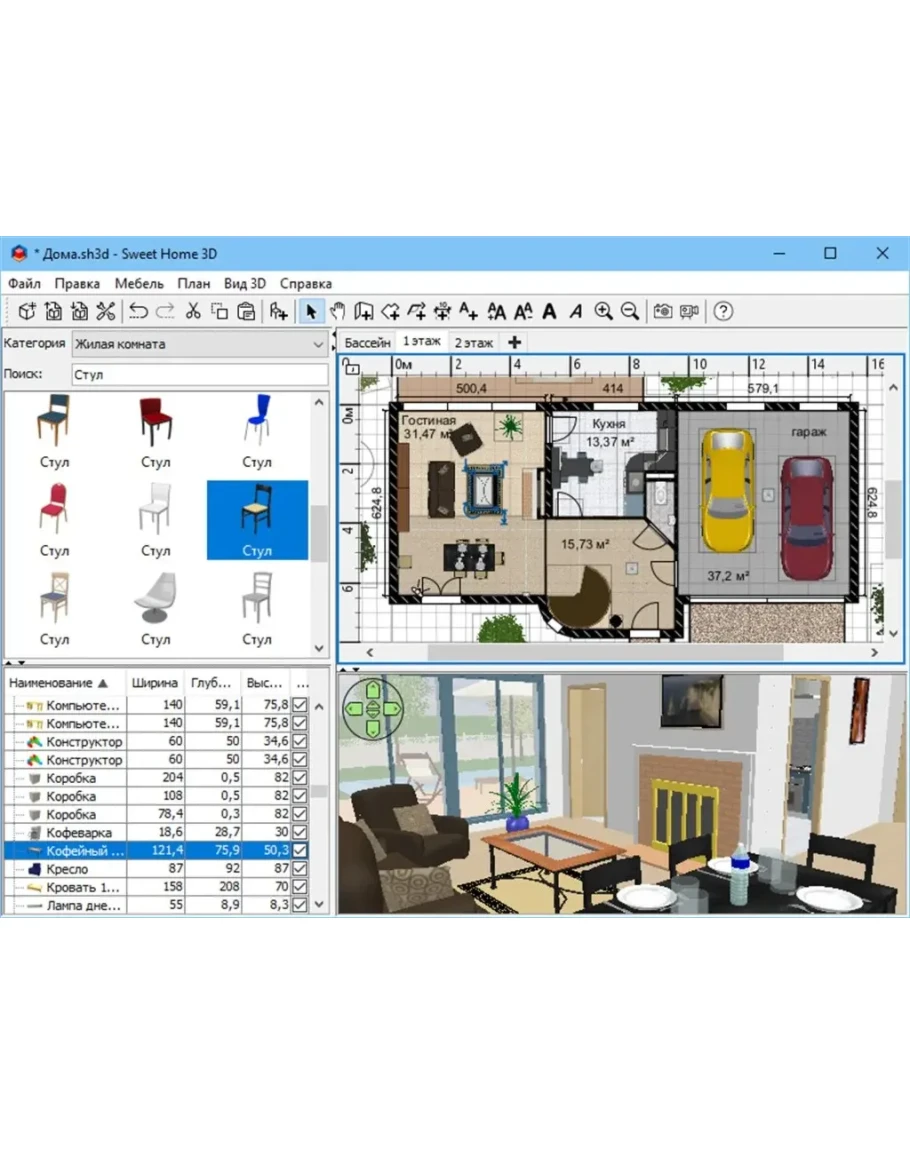Open the Create video tool
Image resolution: width=910 pixels, height=1155 pixels.
(x=689, y=311)
